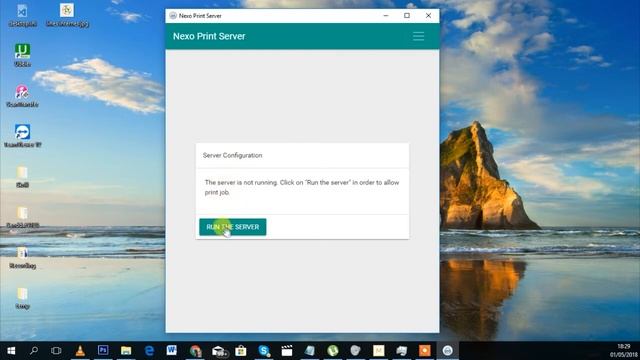The image size is (640, 360).
Task: Close the Nexo Print Server window
Action: tap(428, 16)
